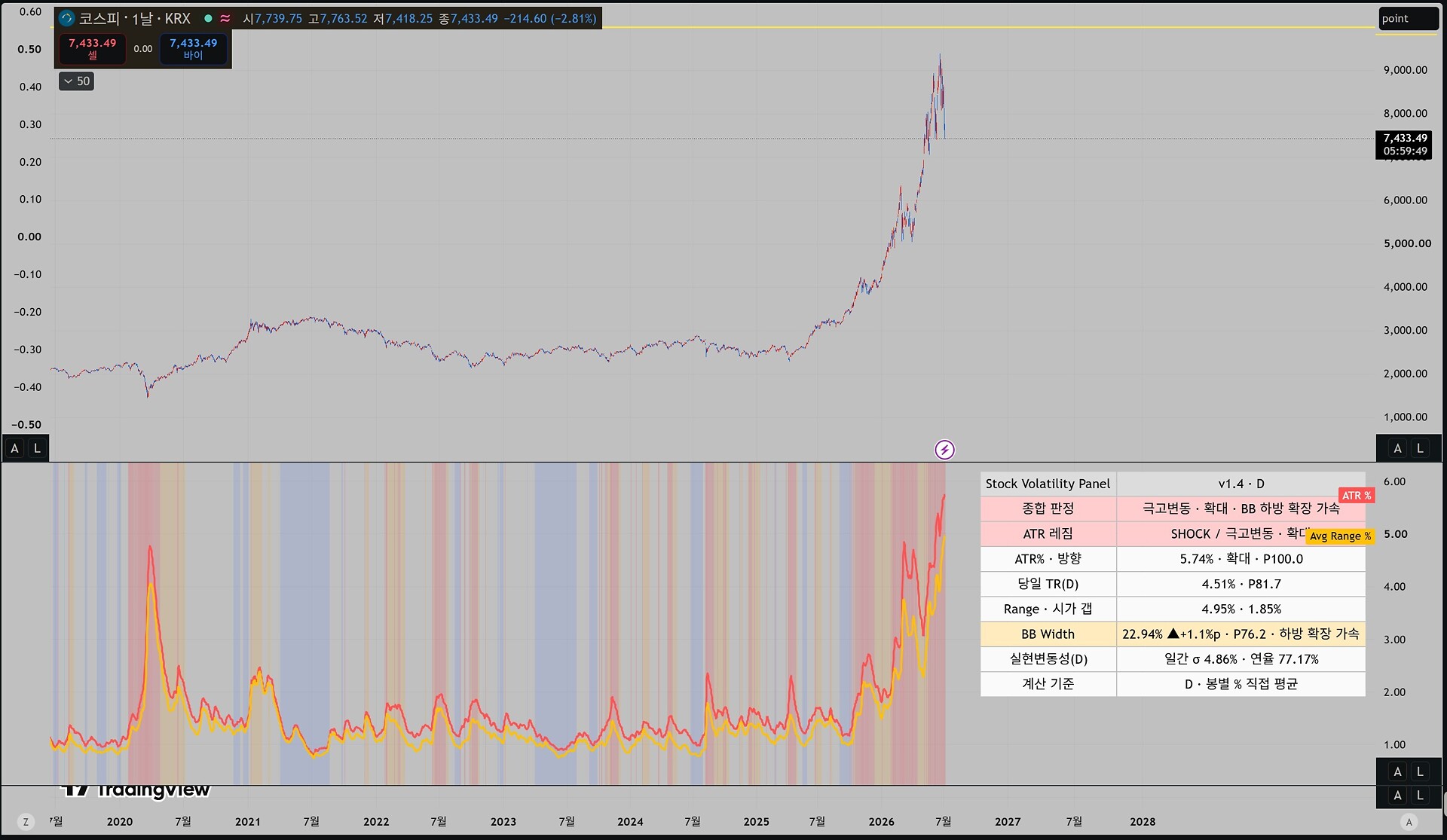Open the point unit selector
The image size is (1447, 840).
point(1408,19)
